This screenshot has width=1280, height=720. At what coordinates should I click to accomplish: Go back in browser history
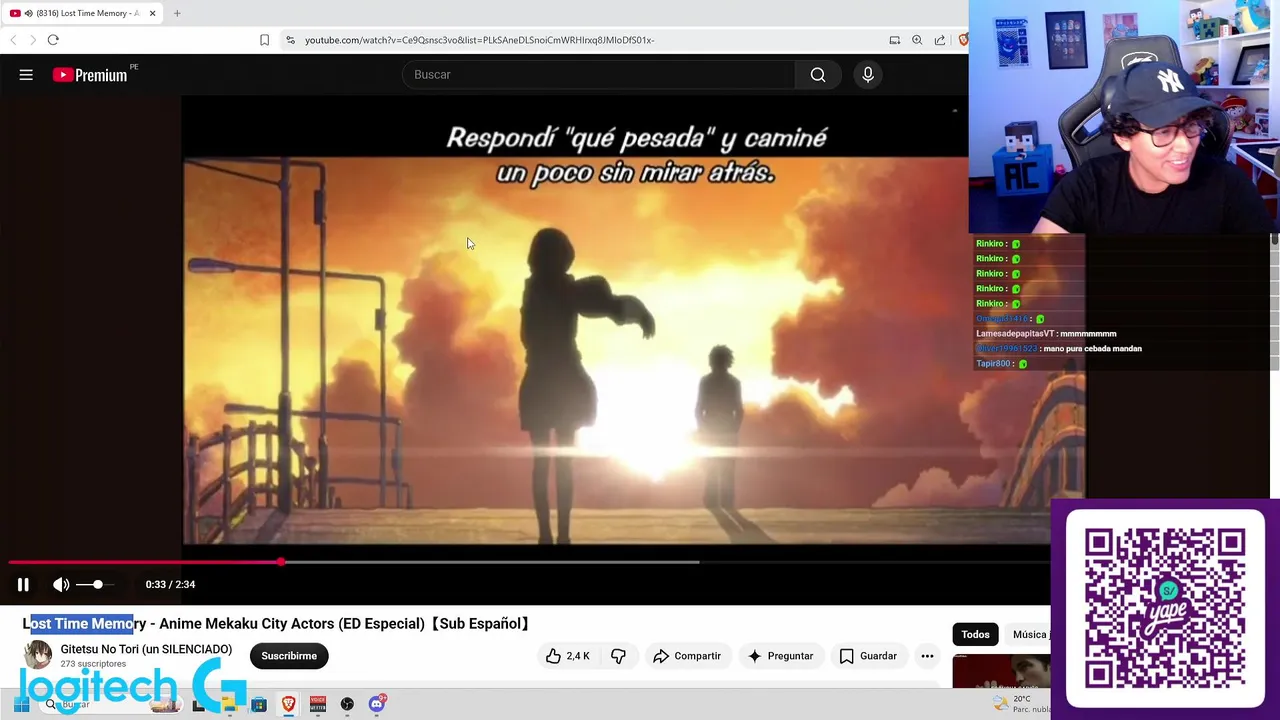[13, 40]
